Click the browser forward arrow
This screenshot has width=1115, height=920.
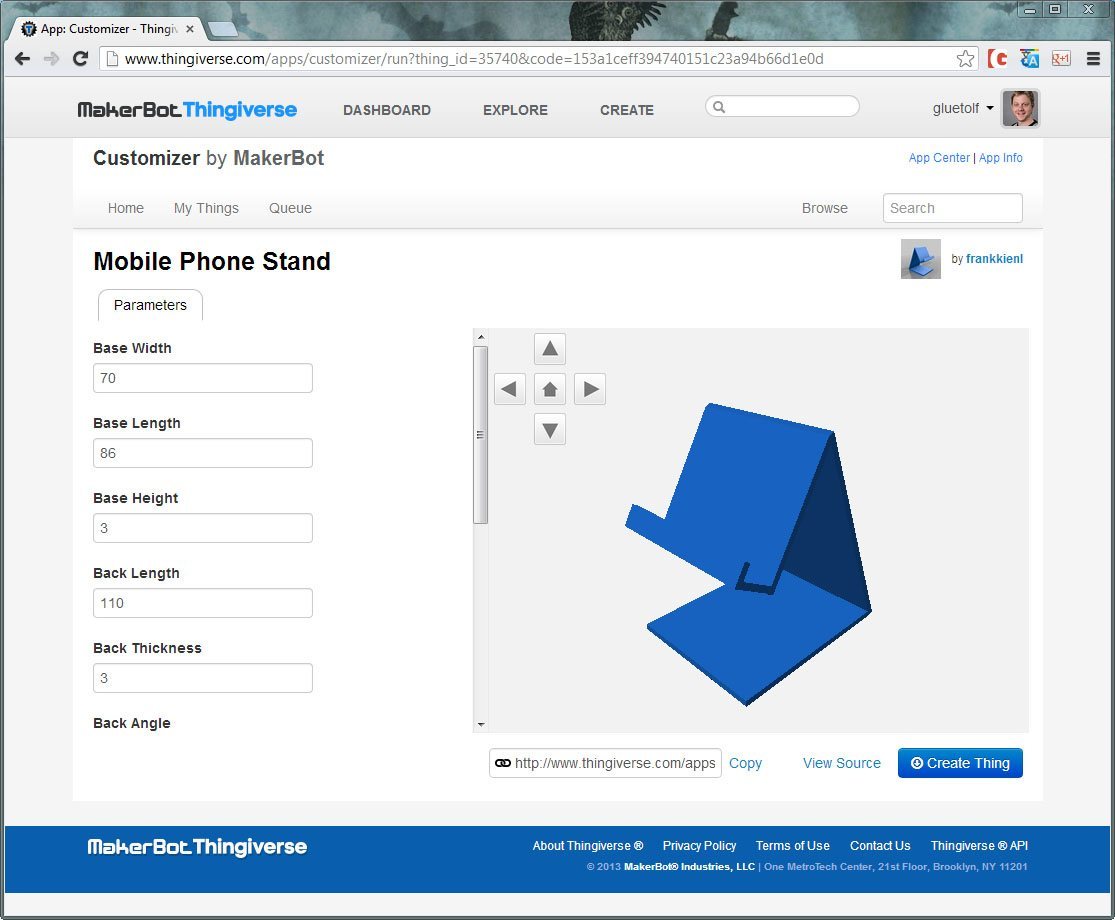(51, 59)
